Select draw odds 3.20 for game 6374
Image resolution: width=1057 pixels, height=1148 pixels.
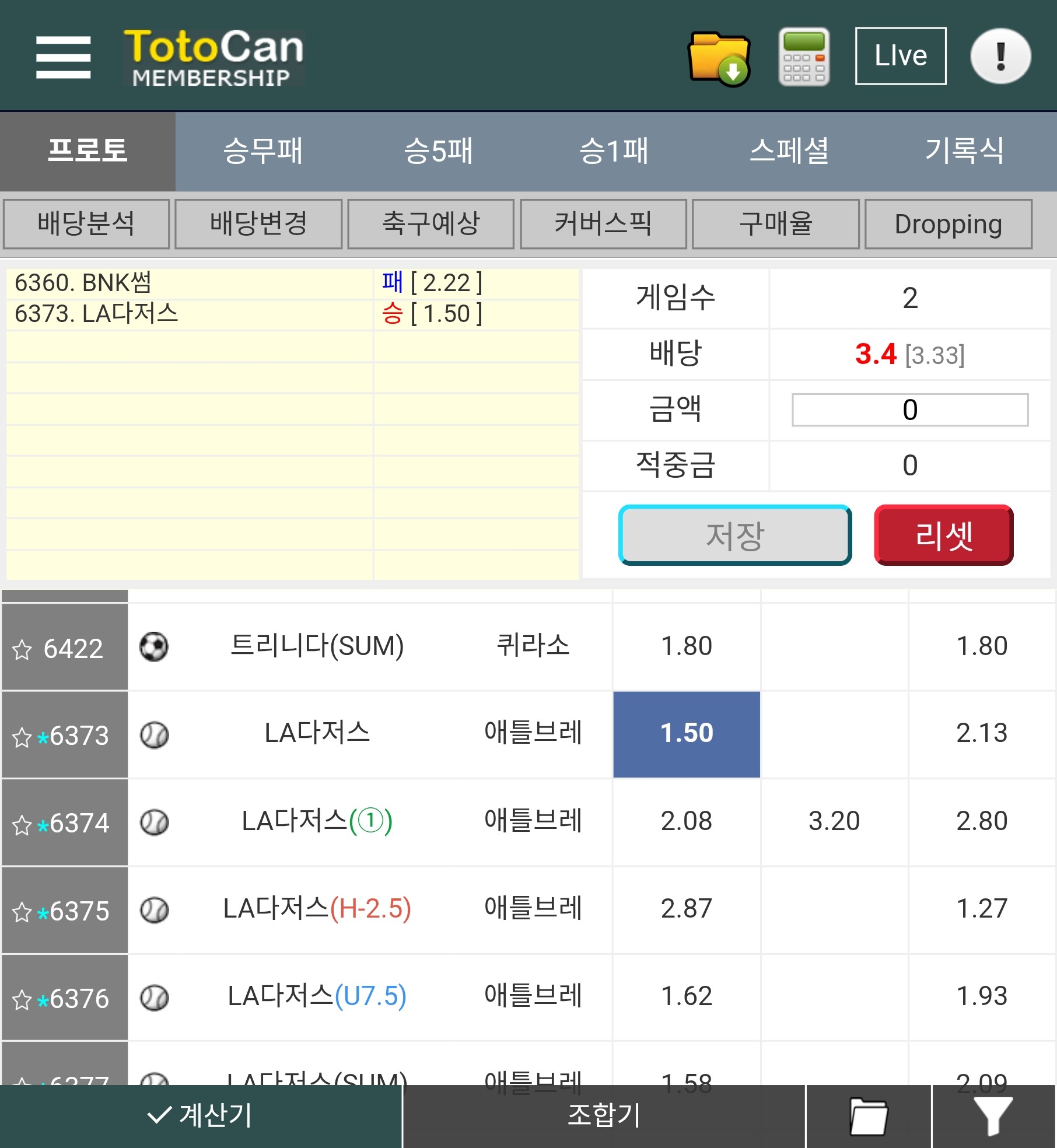[834, 821]
